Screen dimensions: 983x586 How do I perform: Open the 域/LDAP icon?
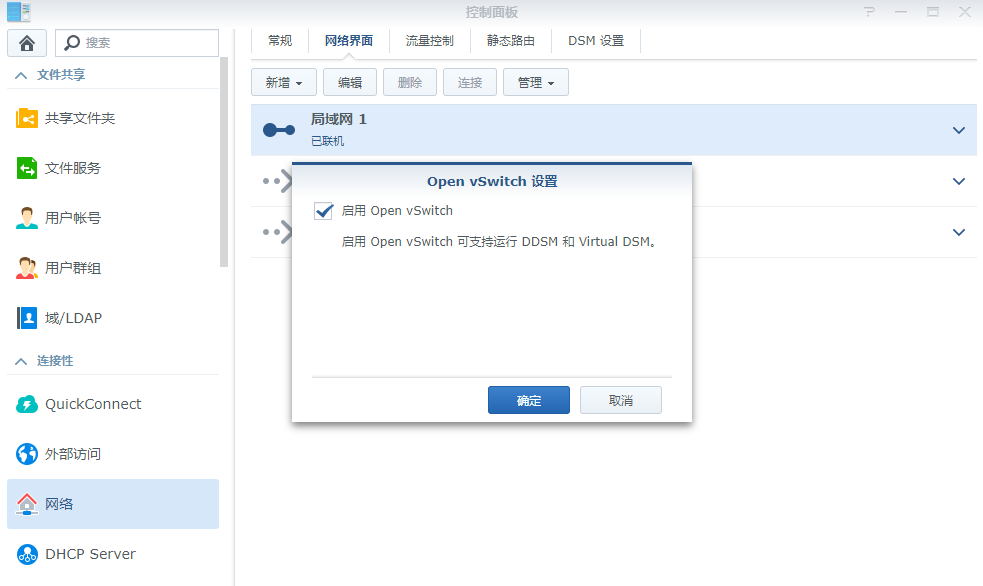(x=27, y=318)
